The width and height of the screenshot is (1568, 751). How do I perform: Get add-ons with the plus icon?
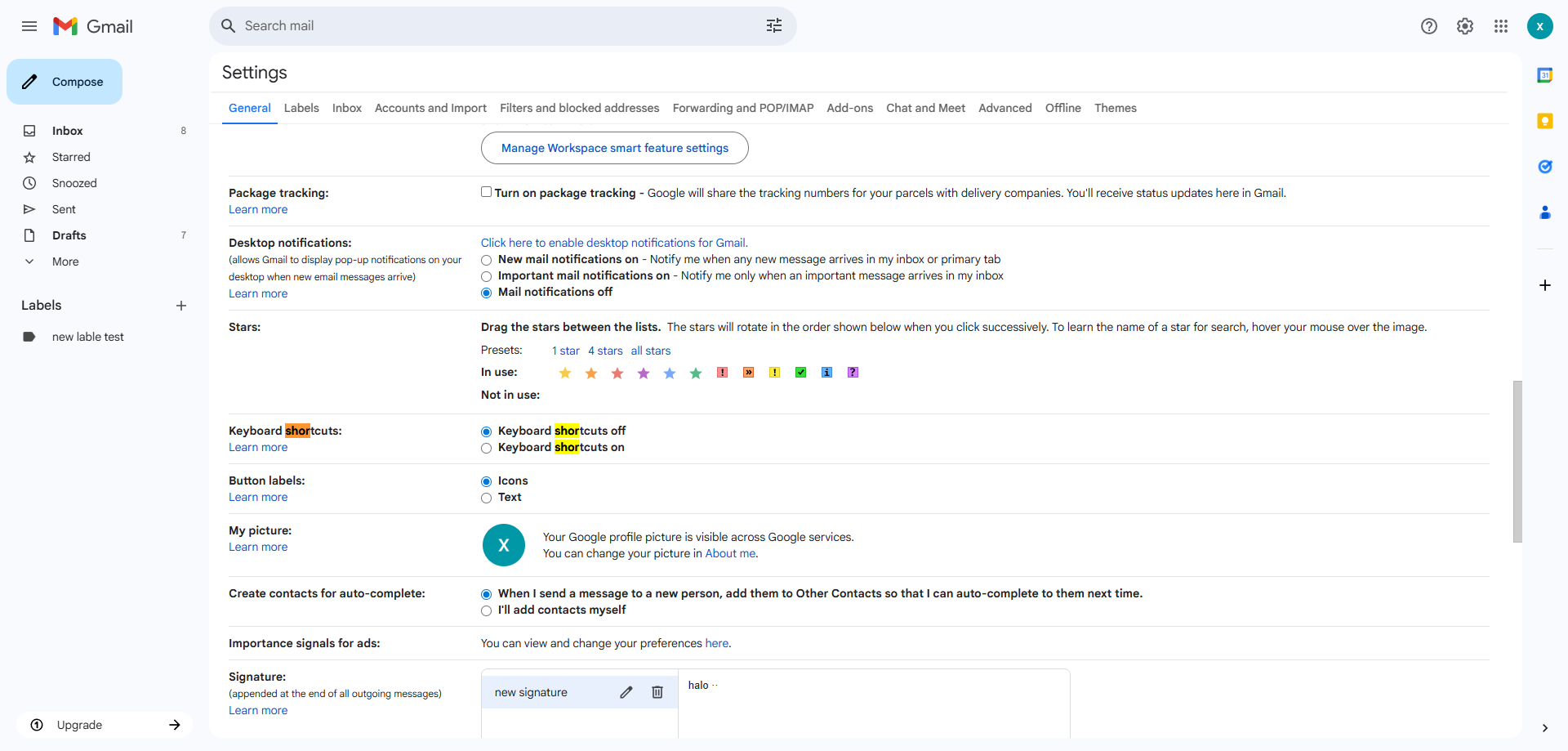click(1545, 285)
